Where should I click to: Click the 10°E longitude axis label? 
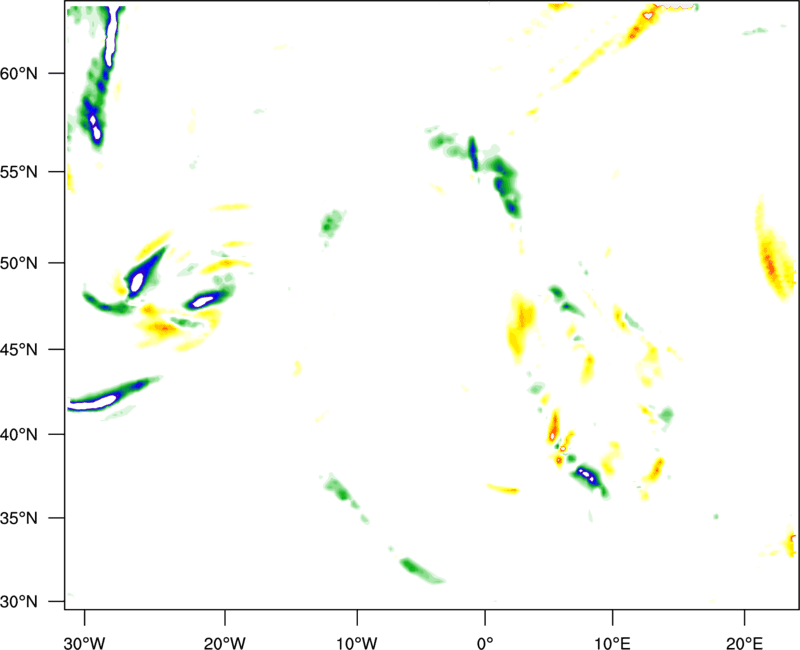[612, 643]
